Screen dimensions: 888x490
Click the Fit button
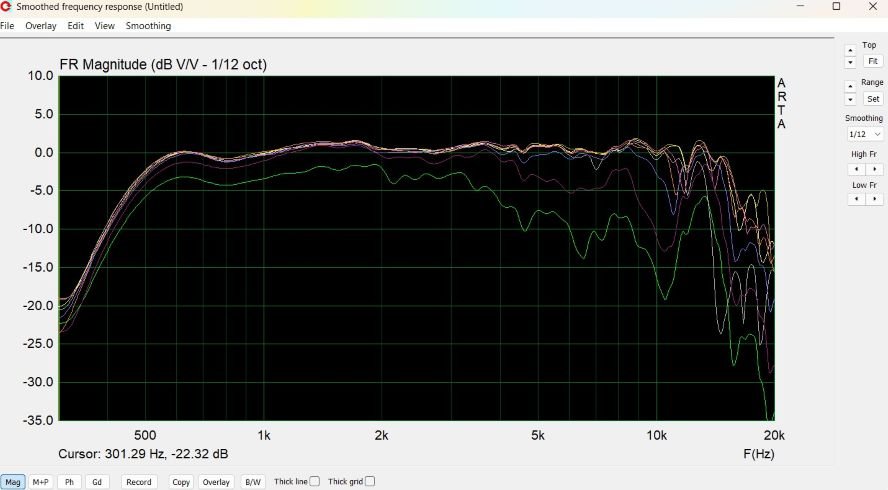[x=873, y=61]
